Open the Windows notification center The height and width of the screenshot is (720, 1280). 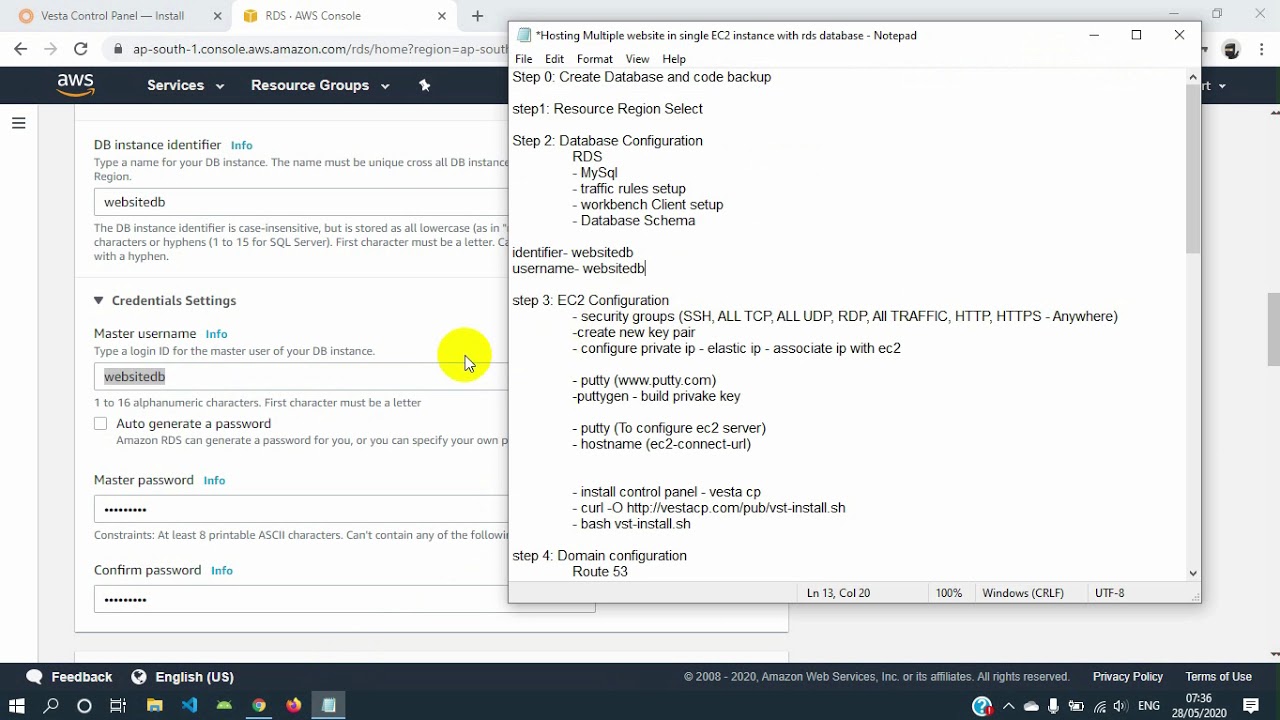click(1251, 705)
